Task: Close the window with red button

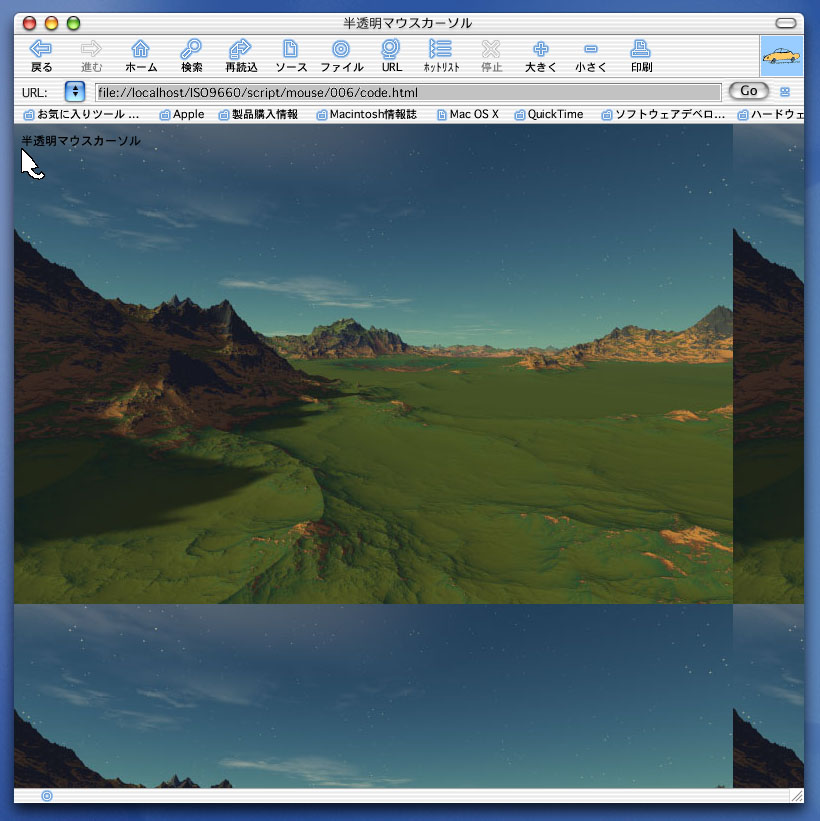Action: [29, 23]
